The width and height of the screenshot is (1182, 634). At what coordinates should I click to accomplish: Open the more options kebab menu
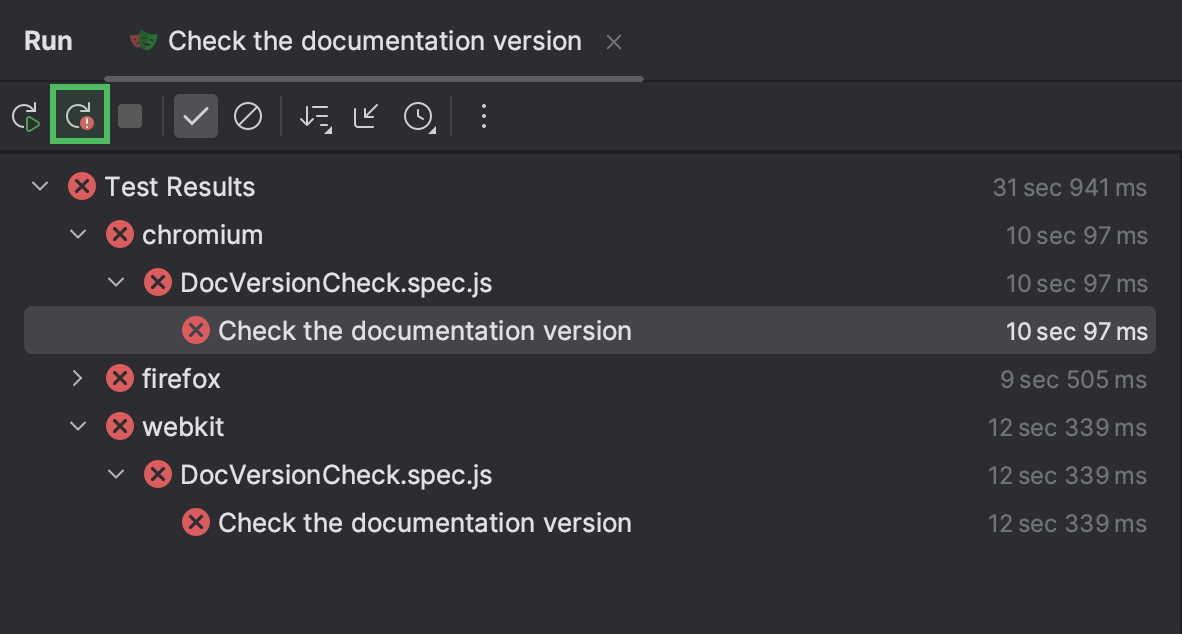tap(483, 115)
